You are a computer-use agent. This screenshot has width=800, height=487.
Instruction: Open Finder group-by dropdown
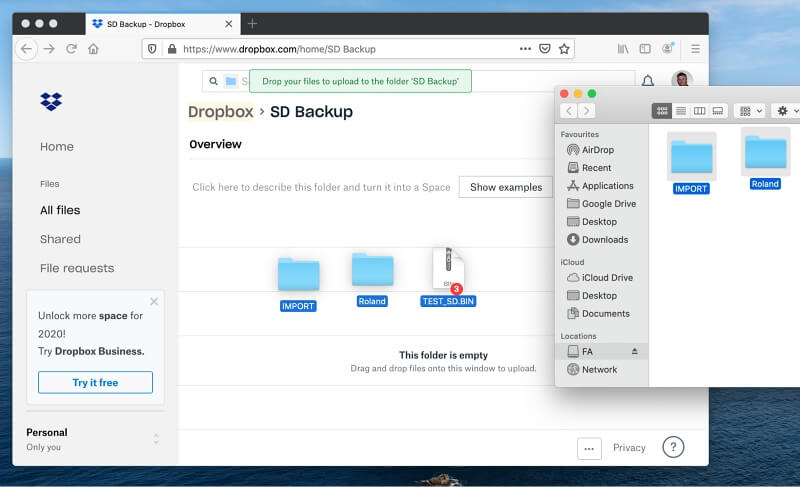click(x=750, y=111)
